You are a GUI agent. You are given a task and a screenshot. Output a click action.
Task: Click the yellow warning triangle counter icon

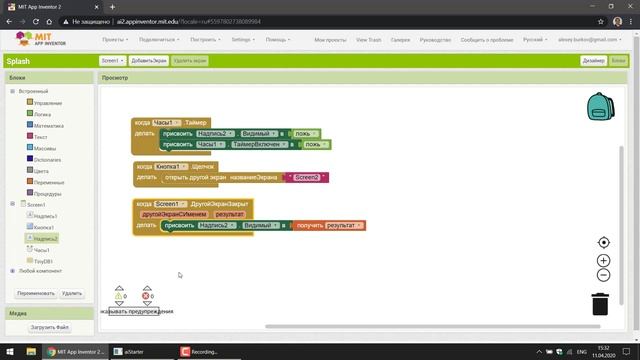coord(118,296)
